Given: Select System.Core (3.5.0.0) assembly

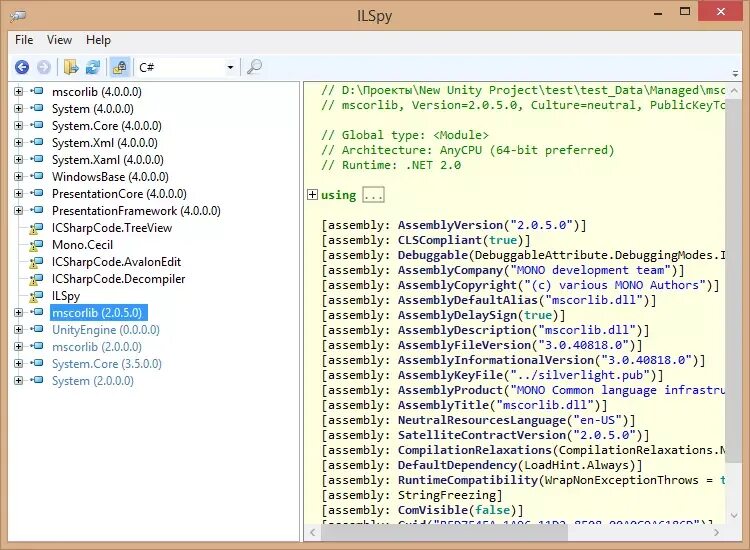Looking at the screenshot, I should coord(107,364).
